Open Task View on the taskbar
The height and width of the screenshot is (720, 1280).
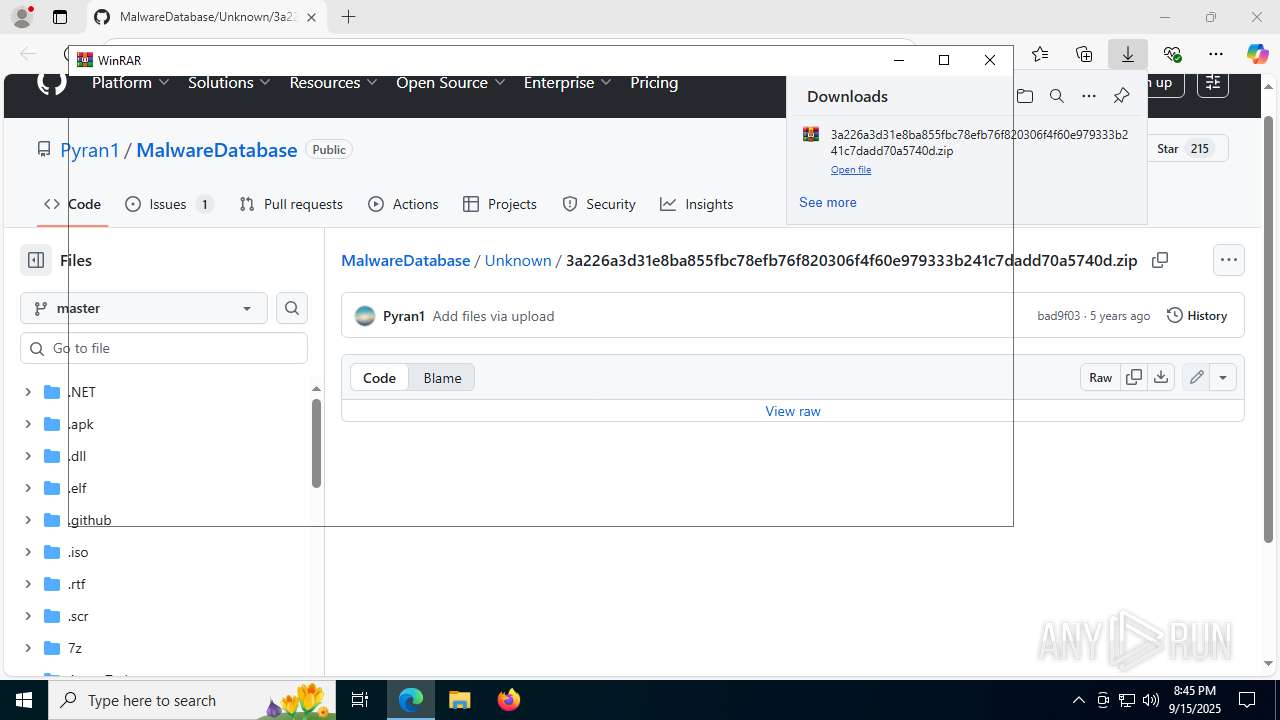361,700
